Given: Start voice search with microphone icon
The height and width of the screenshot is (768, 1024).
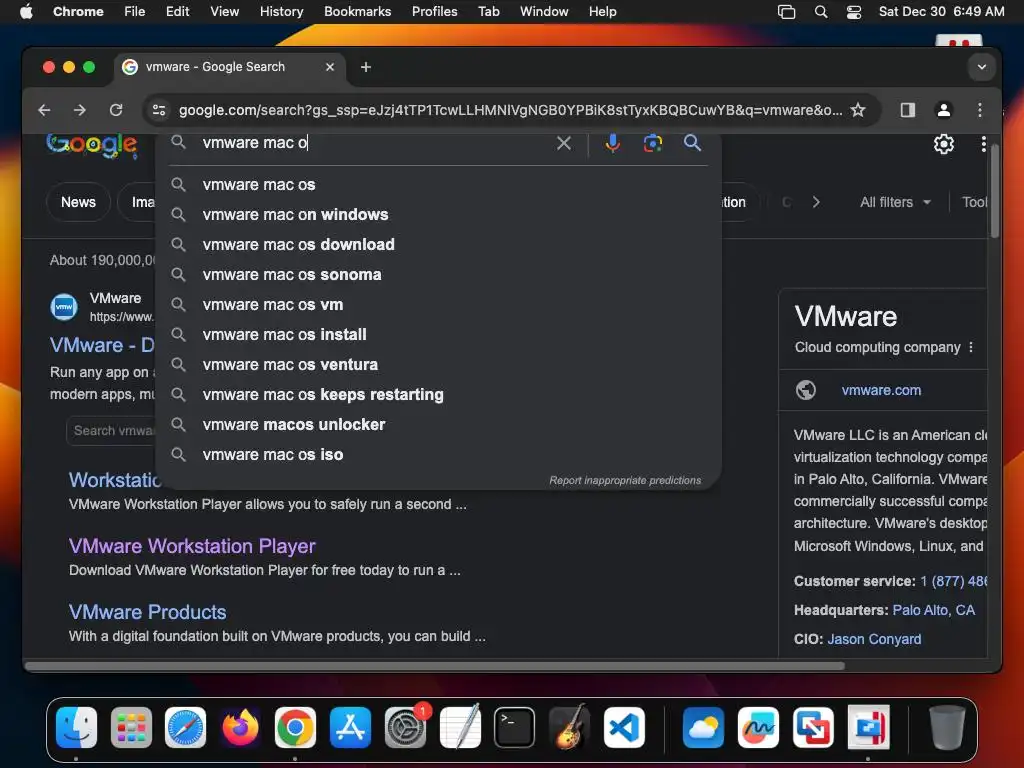Looking at the screenshot, I should 612,143.
